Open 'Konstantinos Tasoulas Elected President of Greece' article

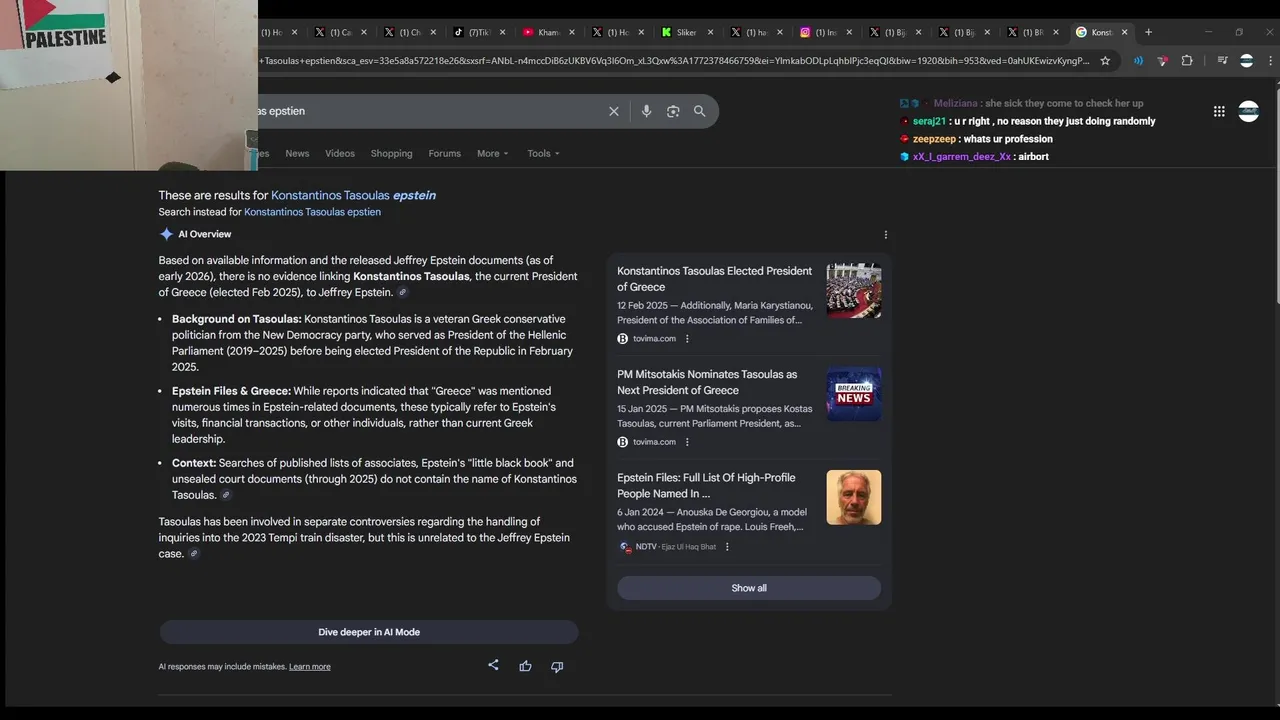coord(714,279)
